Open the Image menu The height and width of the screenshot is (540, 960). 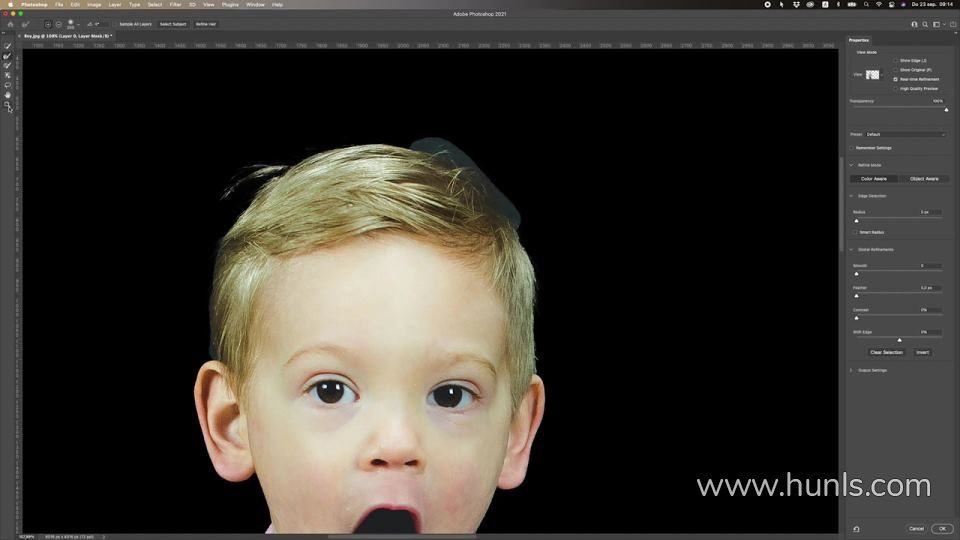(x=94, y=4)
